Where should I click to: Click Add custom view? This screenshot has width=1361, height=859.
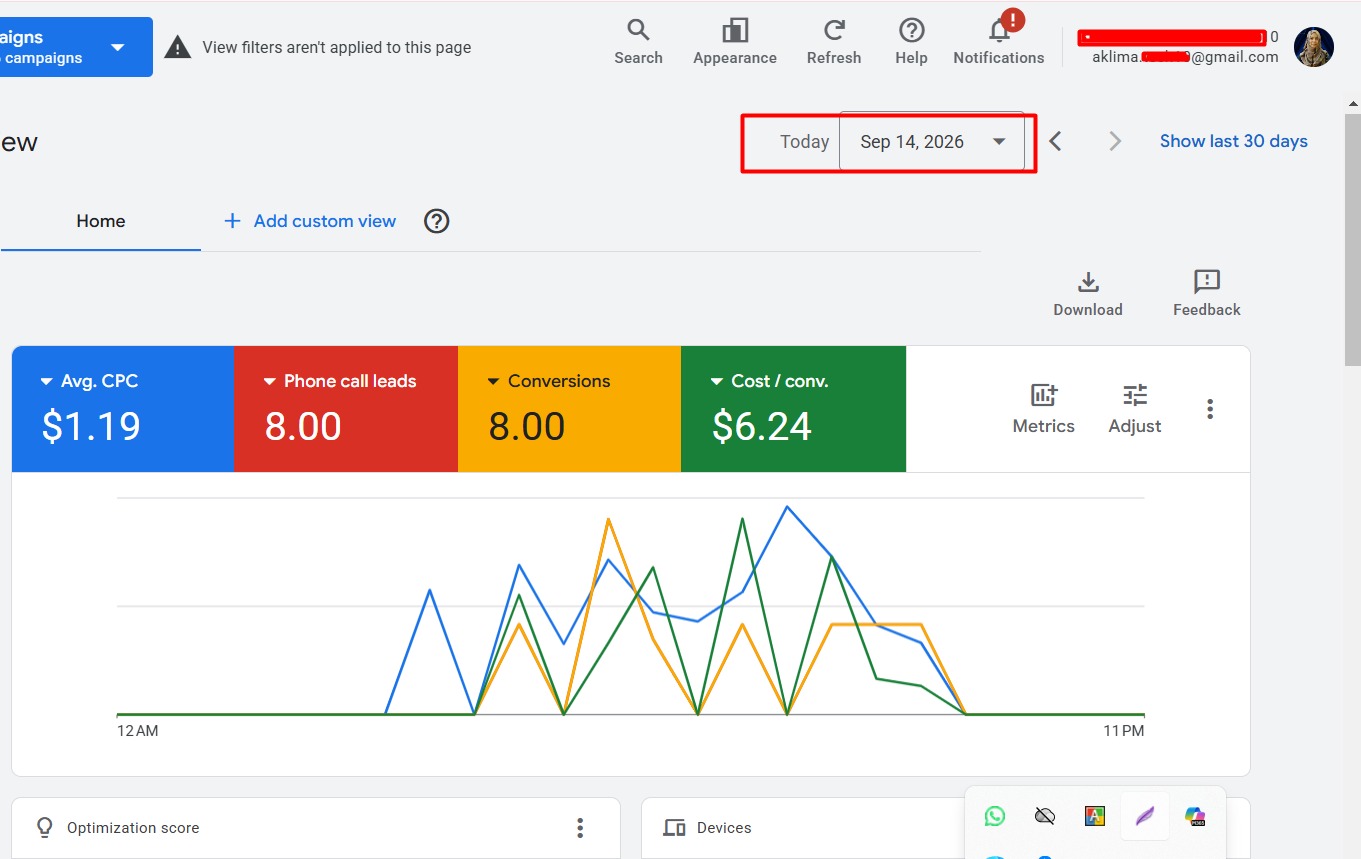coord(310,221)
